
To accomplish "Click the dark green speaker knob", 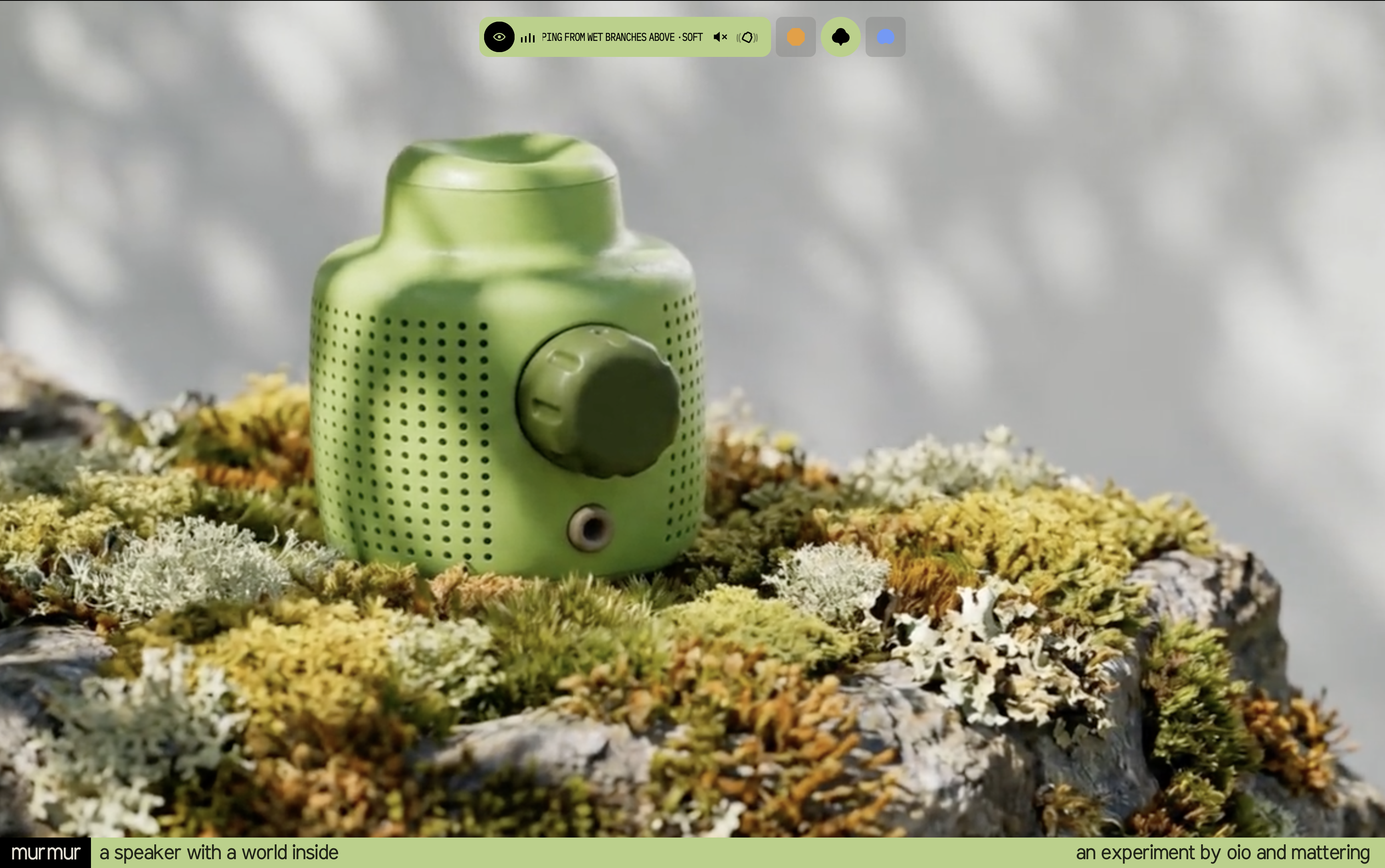I will click(x=598, y=401).
